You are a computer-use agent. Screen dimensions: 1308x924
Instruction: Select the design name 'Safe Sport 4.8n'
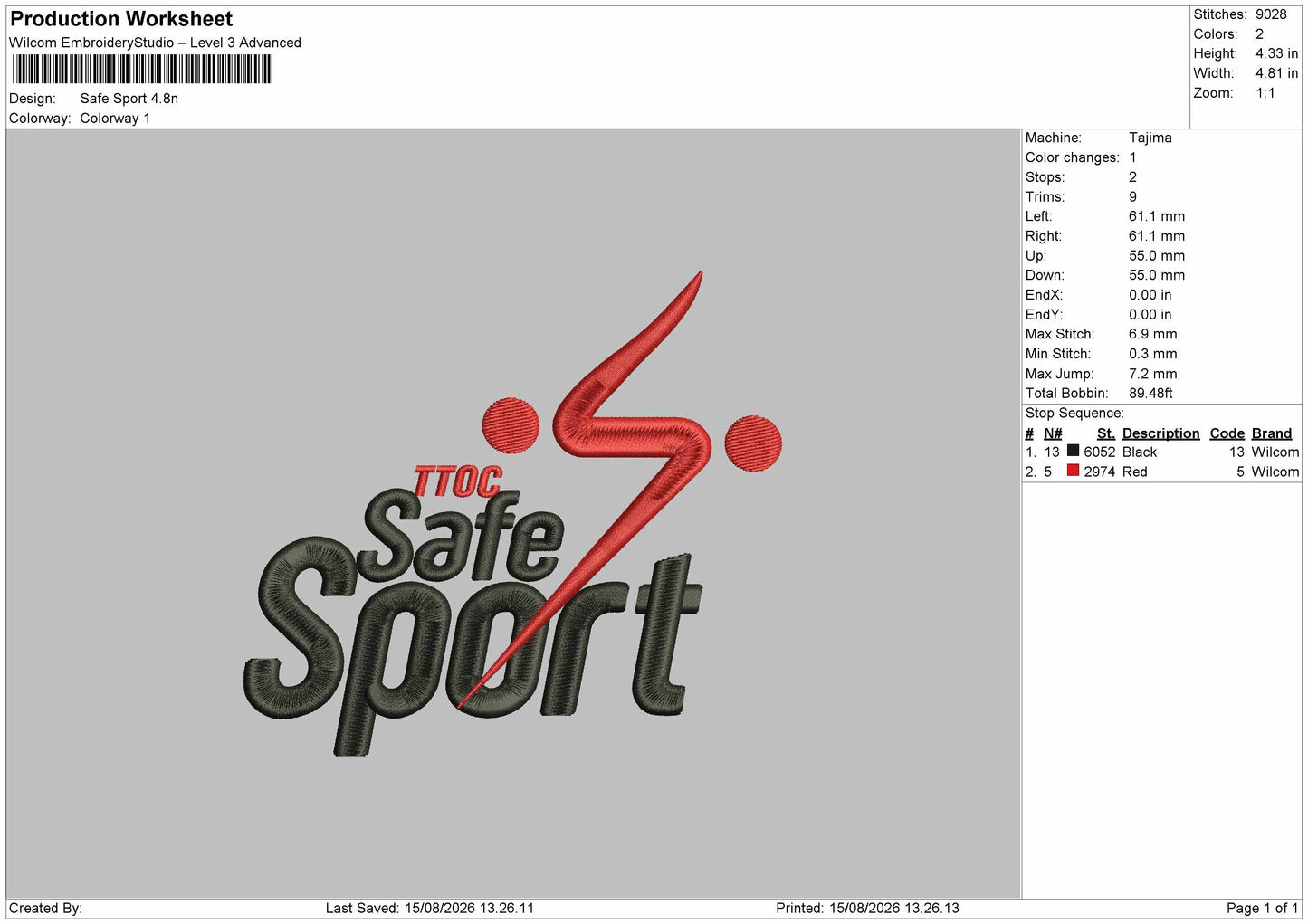tap(129, 99)
